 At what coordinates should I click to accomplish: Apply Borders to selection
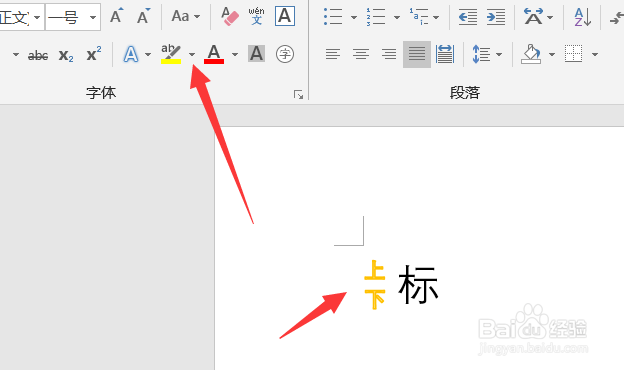click(573, 54)
